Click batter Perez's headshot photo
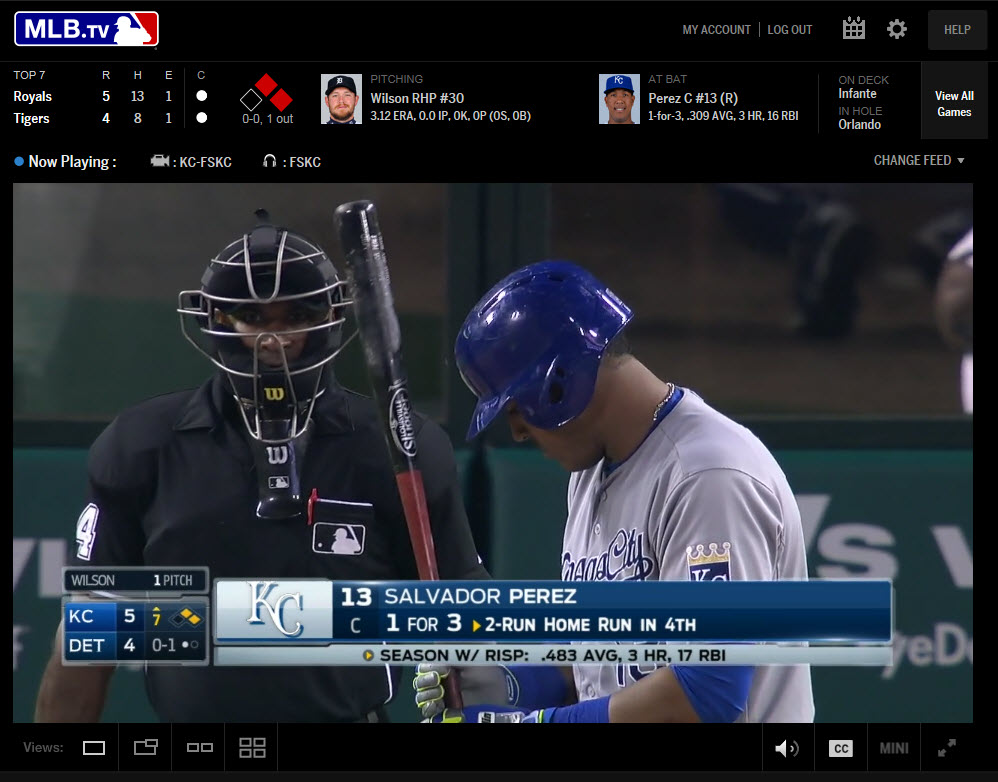 pos(619,99)
